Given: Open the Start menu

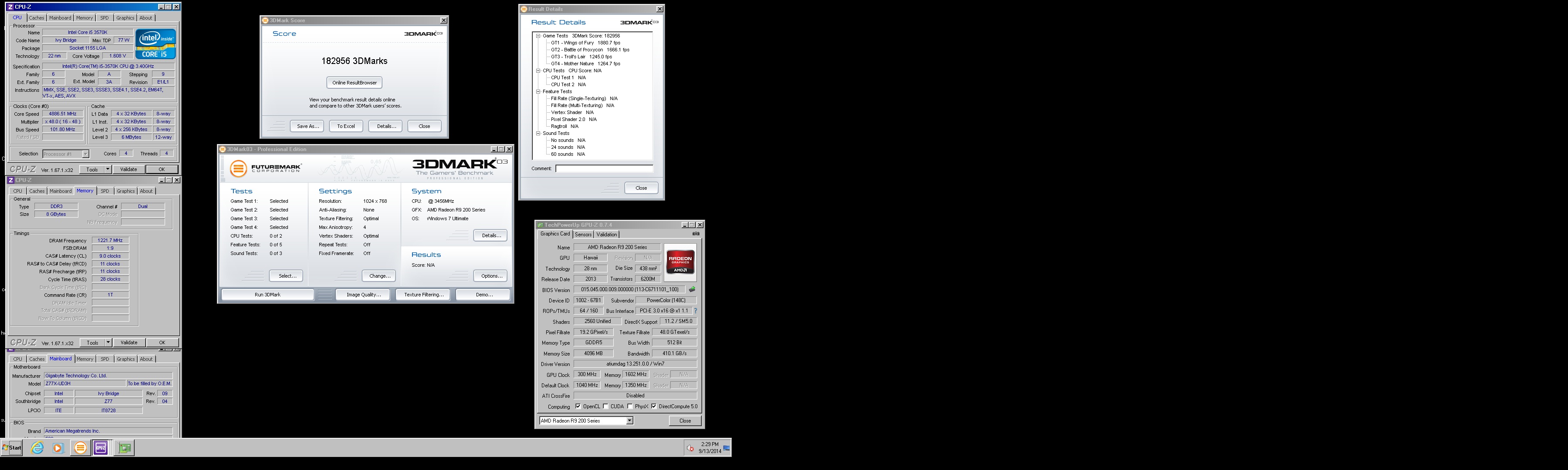Looking at the screenshot, I should coord(12,448).
